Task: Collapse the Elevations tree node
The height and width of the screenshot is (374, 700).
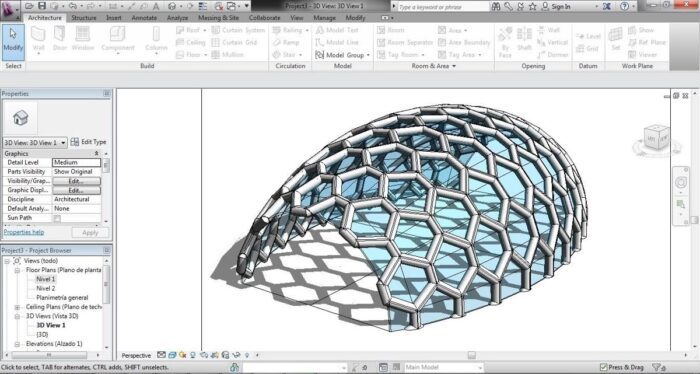Action: [17, 344]
